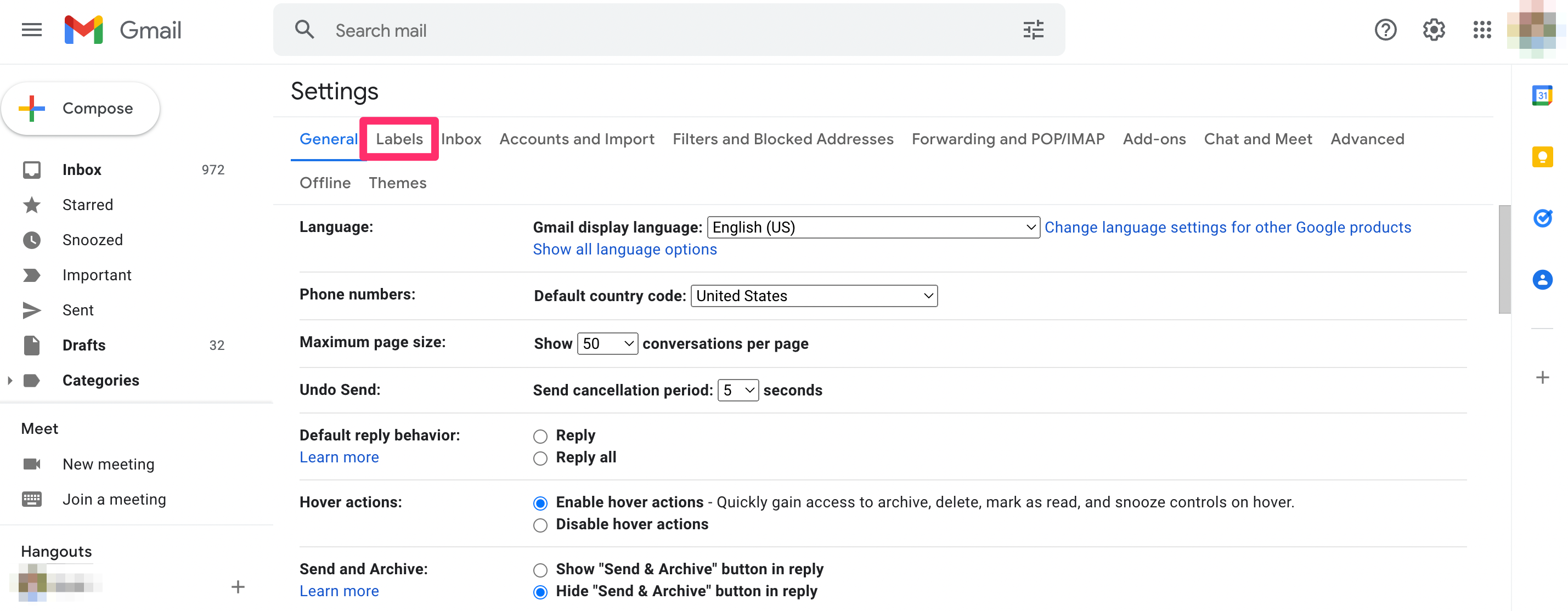This screenshot has width=1568, height=611.
Task: Show the Send & Archive button in reply
Action: [x=540, y=570]
